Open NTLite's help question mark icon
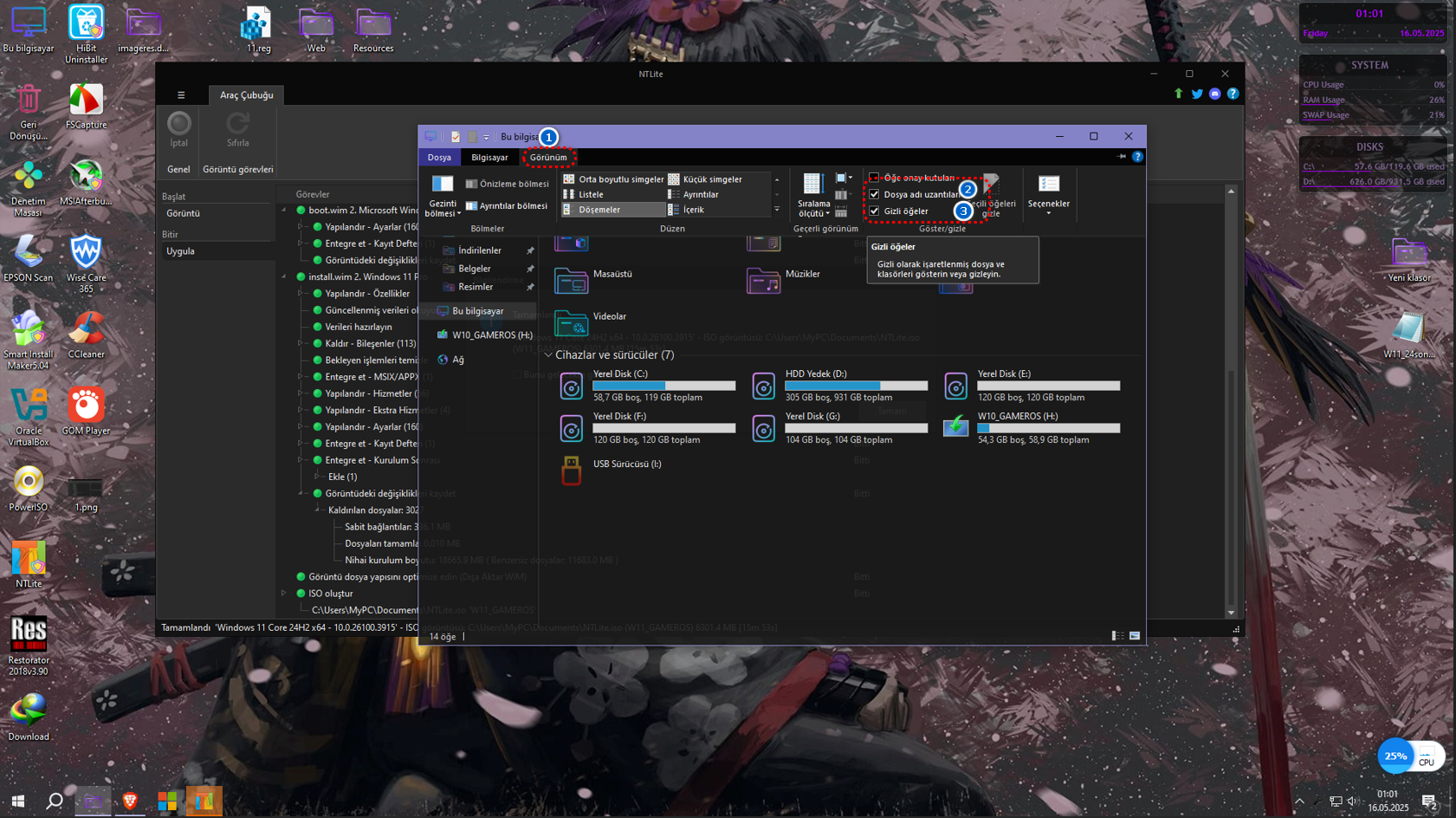 [1233, 94]
